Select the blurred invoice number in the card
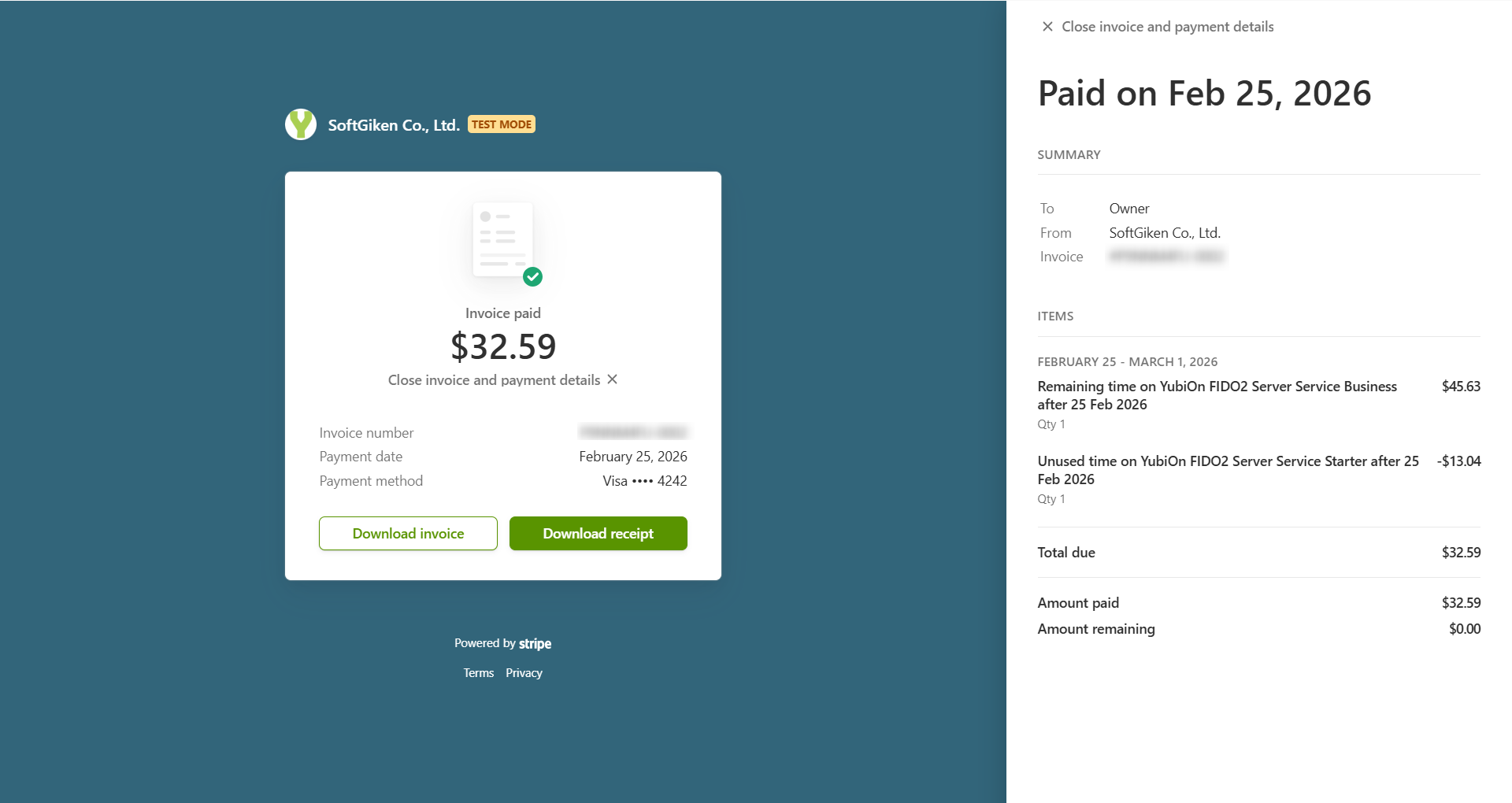Viewport: 1512px width, 803px height. pyautogui.click(x=633, y=432)
